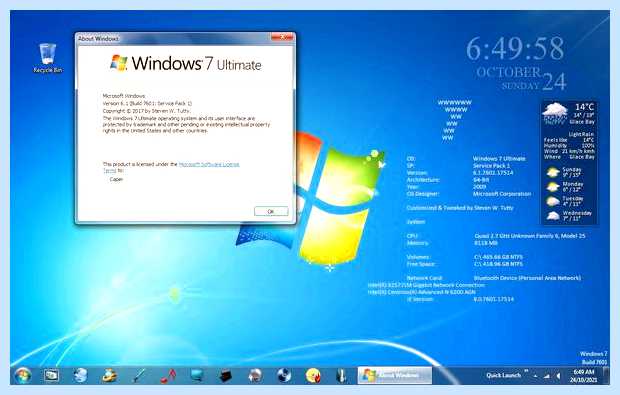The height and width of the screenshot is (395, 620).
Task: Open the taskbar clock showing 6:49 AM
Action: pos(584,376)
